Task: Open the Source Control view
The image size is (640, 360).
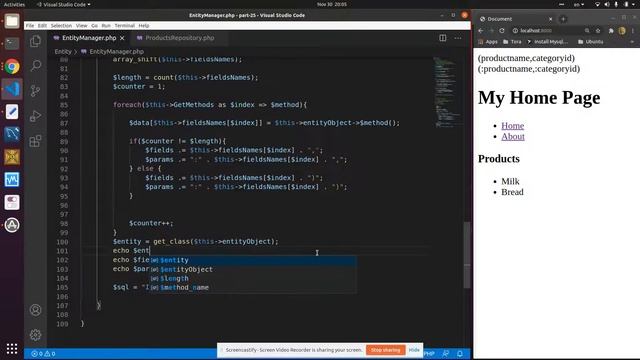Action: click(36, 91)
